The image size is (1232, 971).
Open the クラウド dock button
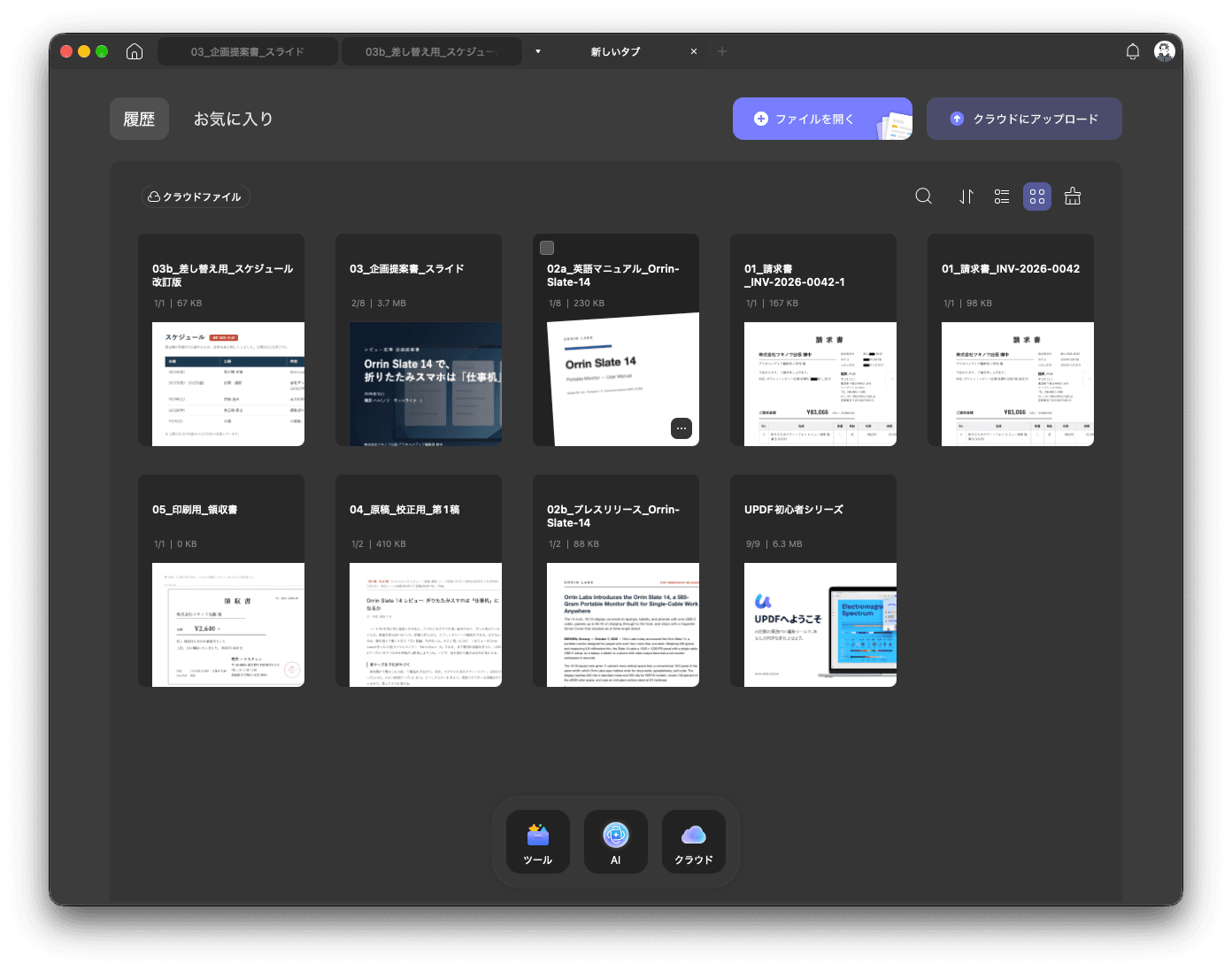pyautogui.click(x=694, y=842)
